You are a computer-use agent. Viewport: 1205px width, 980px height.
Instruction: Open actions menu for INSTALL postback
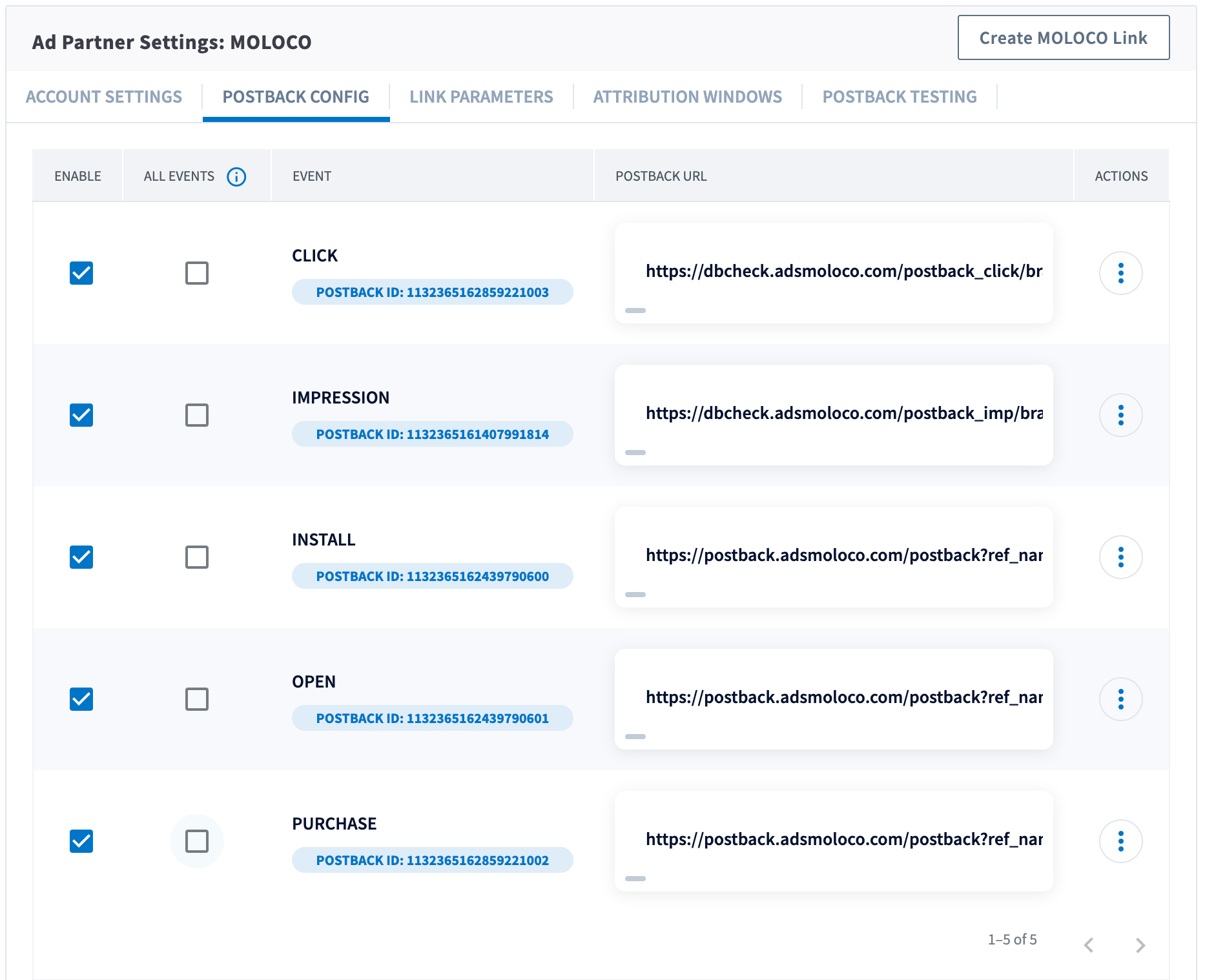[1120, 557]
